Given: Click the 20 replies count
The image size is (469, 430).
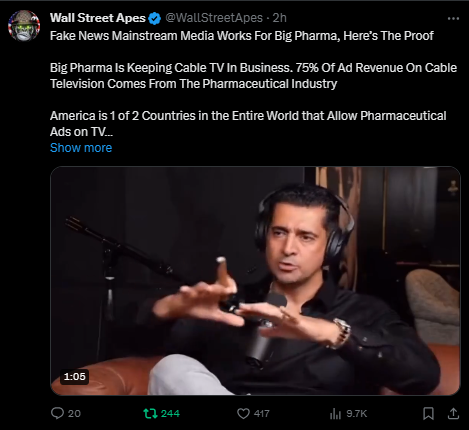Looking at the screenshot, I should 74,414.
